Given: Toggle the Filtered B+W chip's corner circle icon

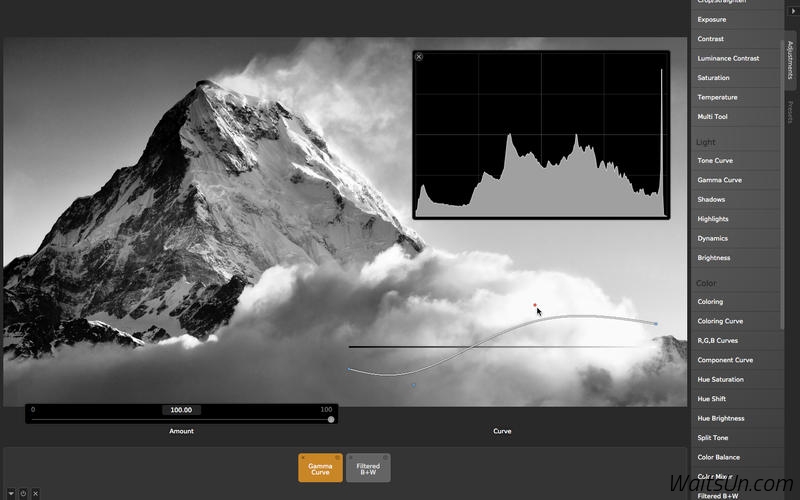Looking at the screenshot, I should click(385, 458).
